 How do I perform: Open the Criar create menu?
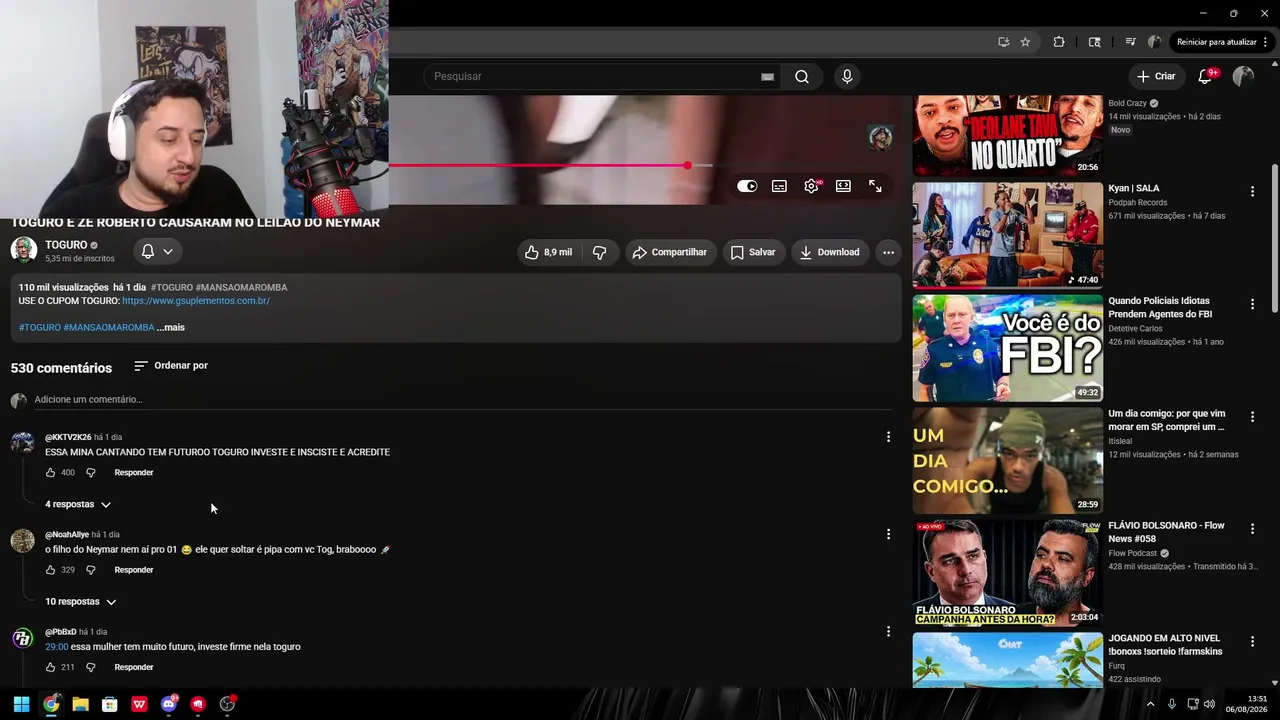click(x=1157, y=76)
